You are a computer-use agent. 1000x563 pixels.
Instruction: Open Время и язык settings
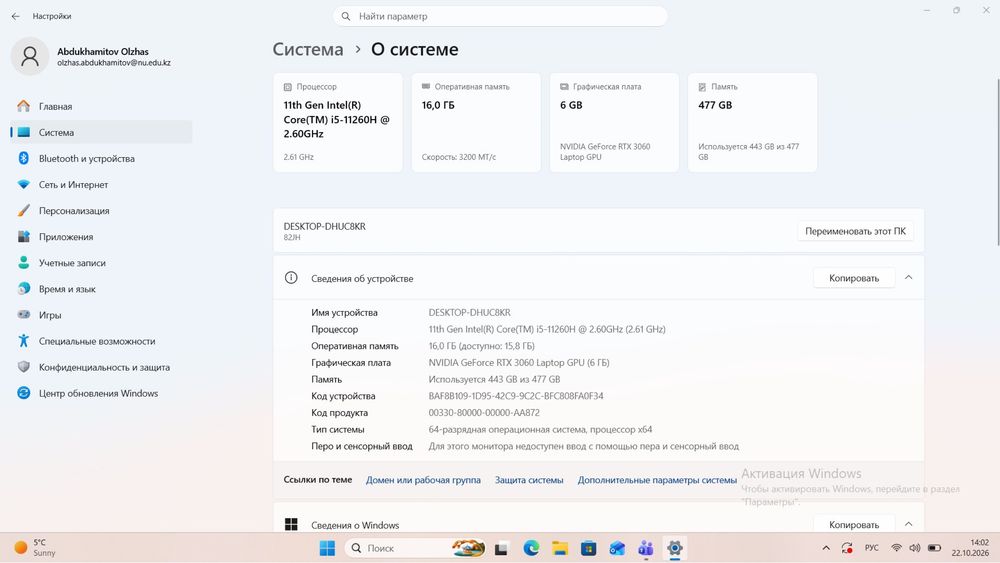coord(101,289)
